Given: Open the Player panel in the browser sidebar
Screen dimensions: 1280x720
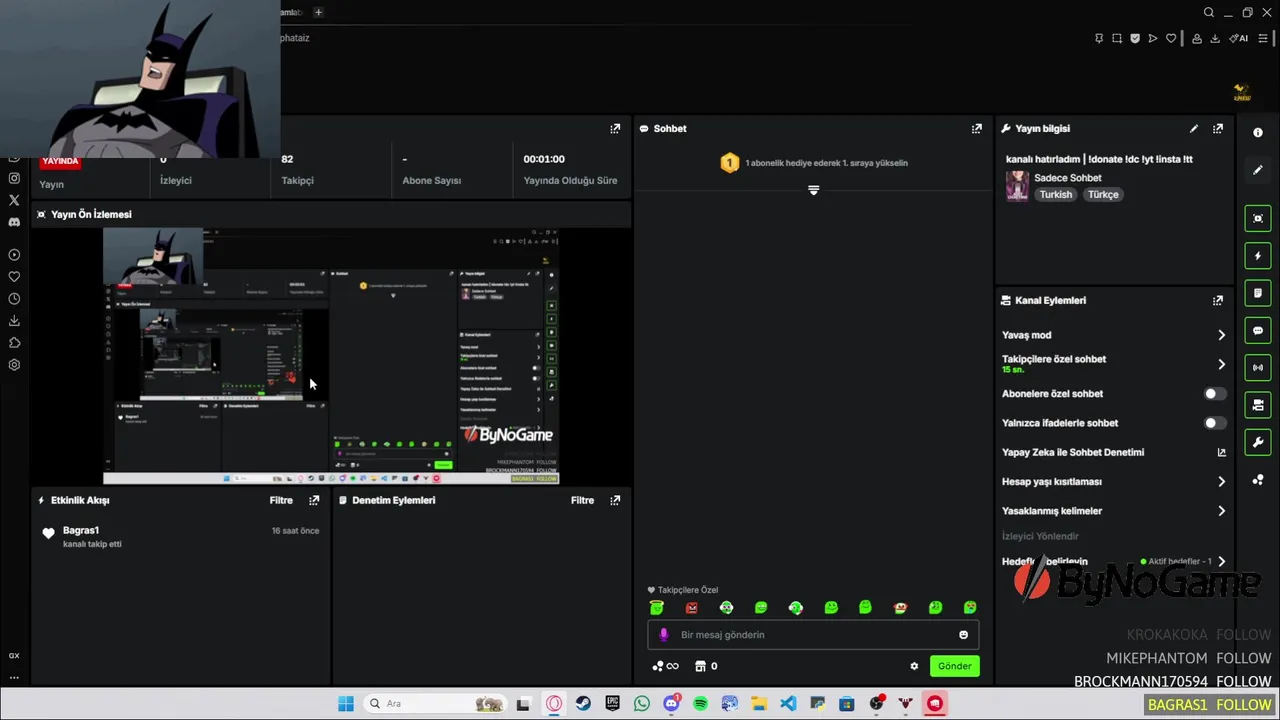Looking at the screenshot, I should point(14,255).
